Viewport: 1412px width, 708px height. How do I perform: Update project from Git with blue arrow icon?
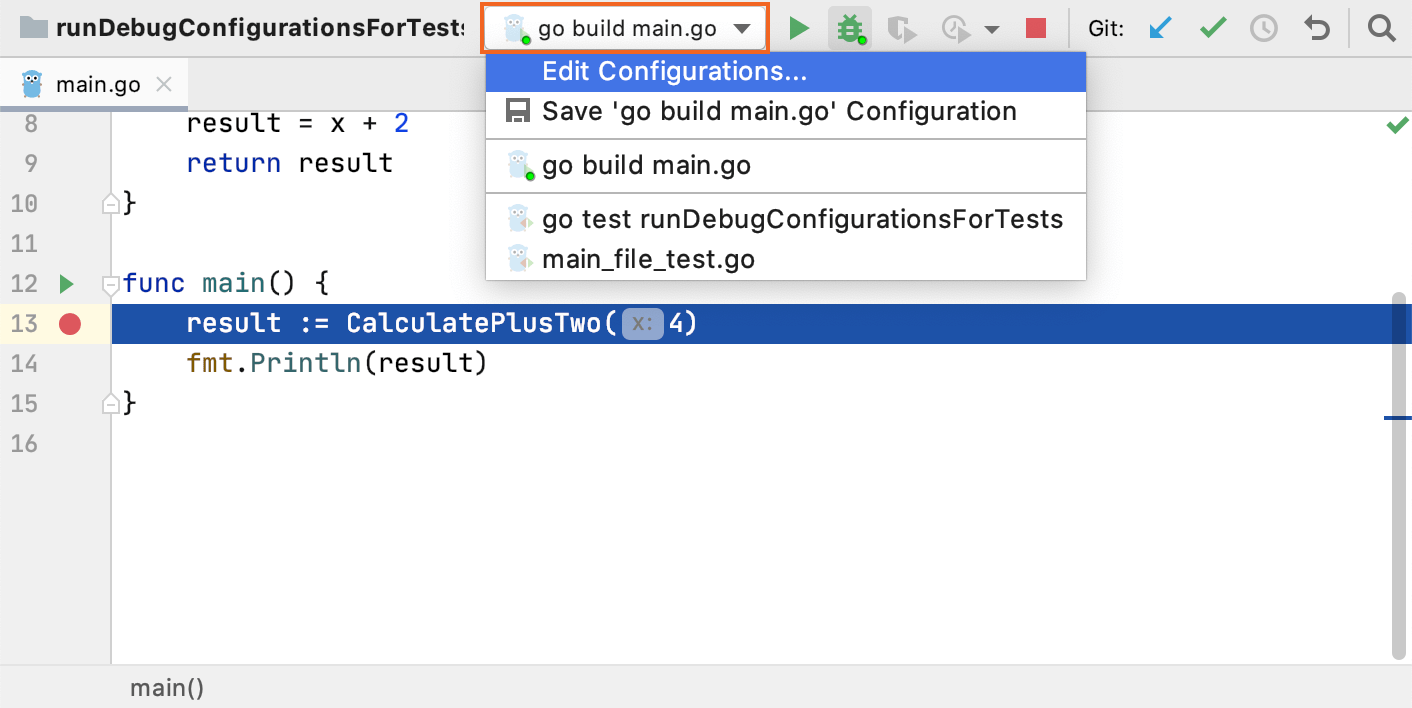tap(1160, 27)
